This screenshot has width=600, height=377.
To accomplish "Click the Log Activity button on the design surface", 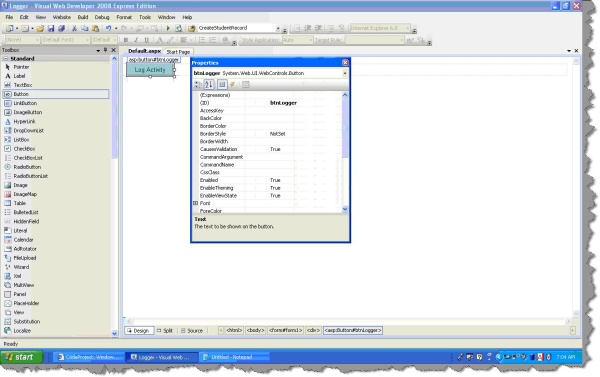I will click(150, 70).
